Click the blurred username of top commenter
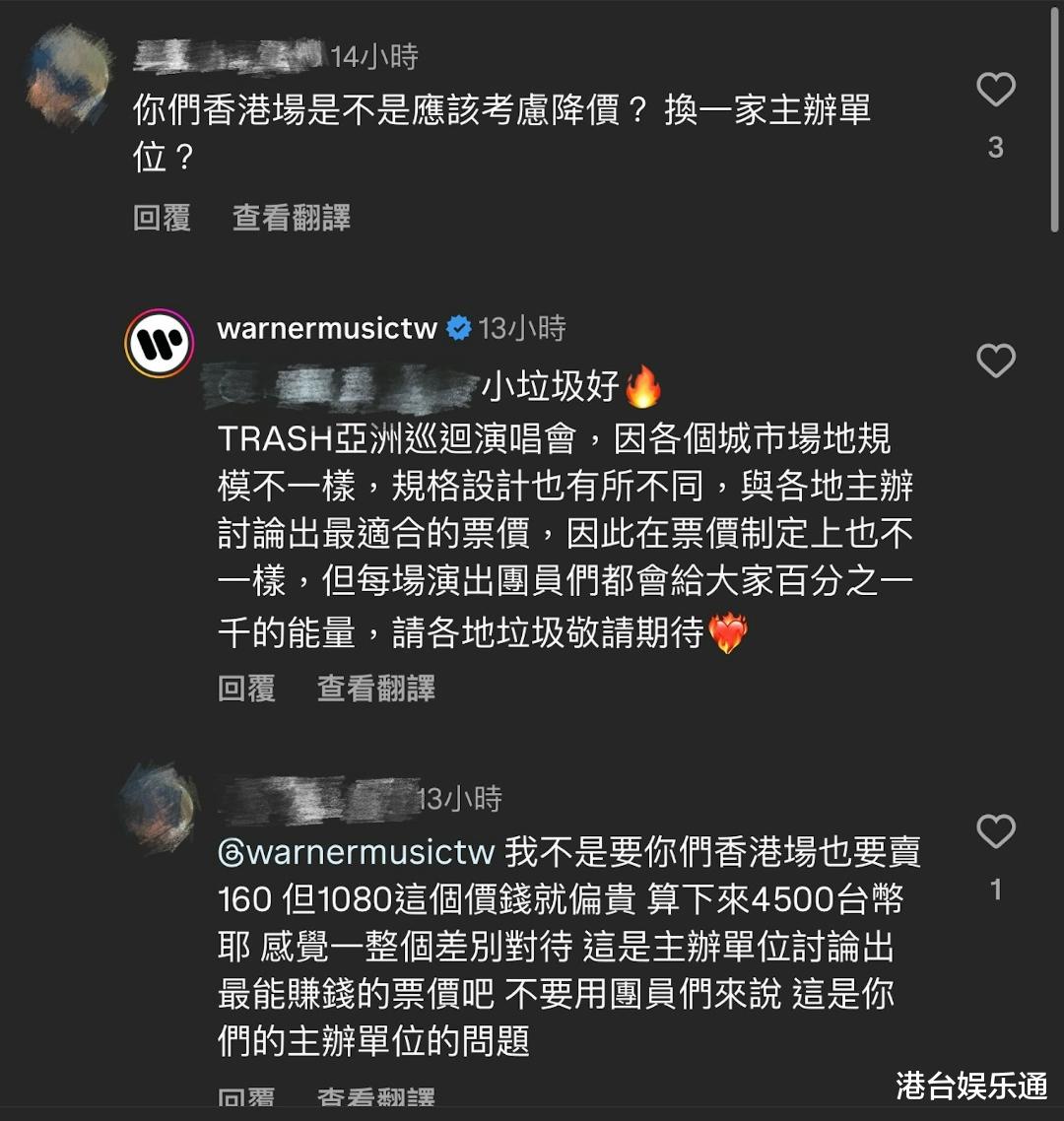The image size is (1064, 1121). point(228,56)
